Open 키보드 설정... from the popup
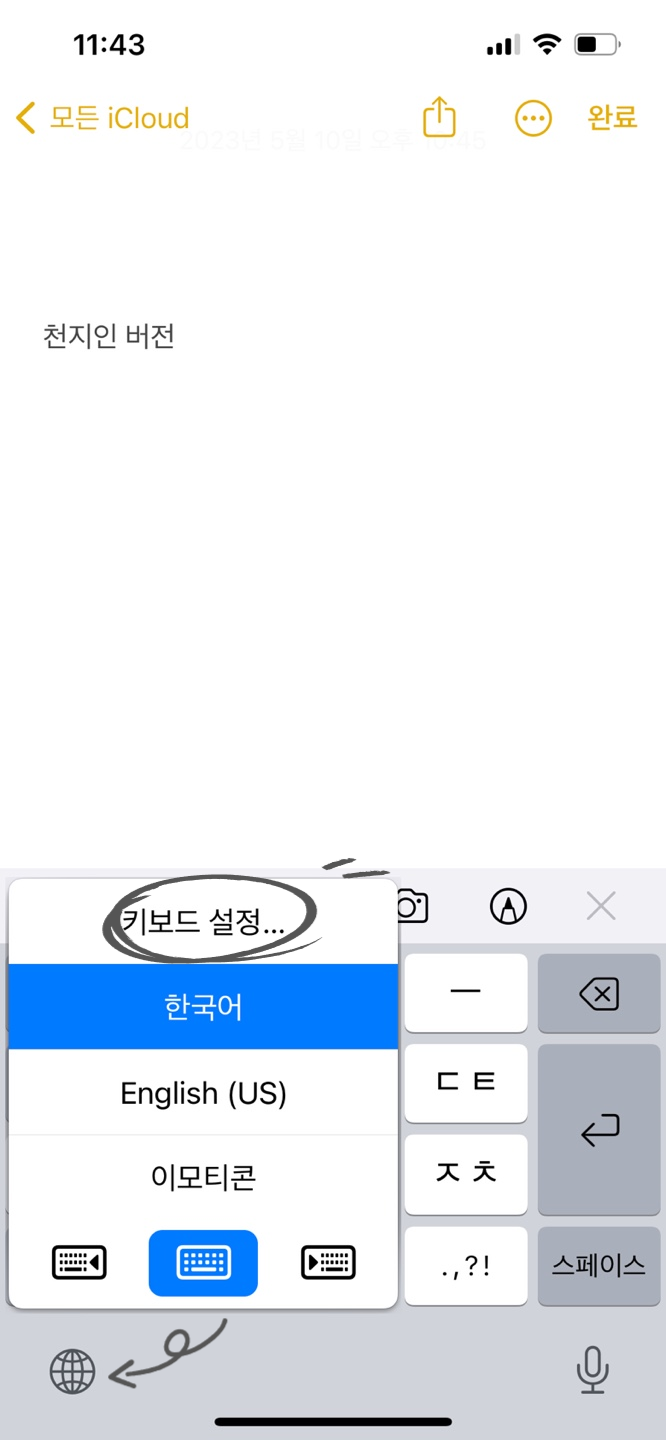This screenshot has width=666, height=1440. pyautogui.click(x=203, y=921)
